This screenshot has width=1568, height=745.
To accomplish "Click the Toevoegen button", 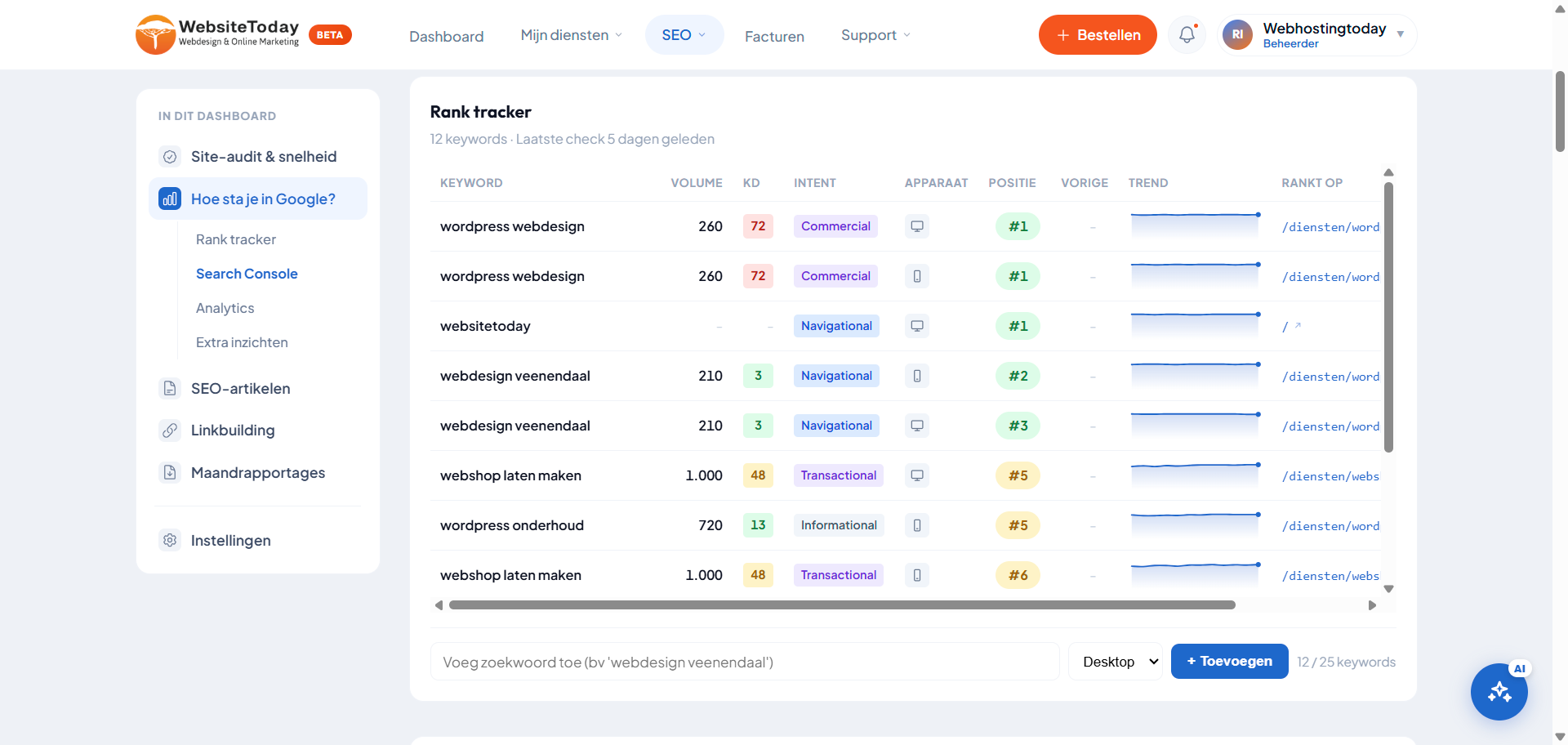I will [x=1230, y=662].
